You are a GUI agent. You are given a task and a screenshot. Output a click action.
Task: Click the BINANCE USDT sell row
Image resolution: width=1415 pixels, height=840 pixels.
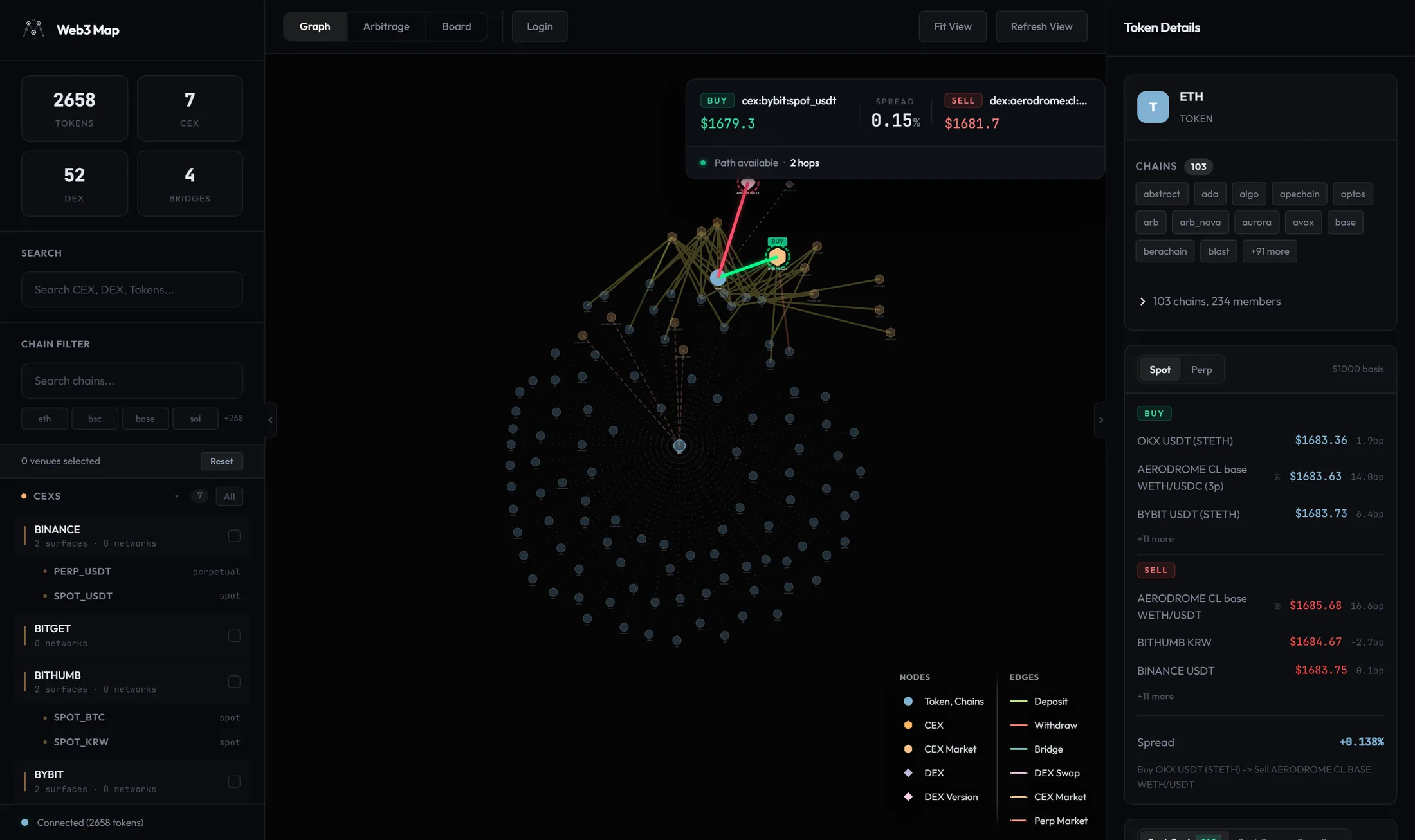tap(1261, 670)
